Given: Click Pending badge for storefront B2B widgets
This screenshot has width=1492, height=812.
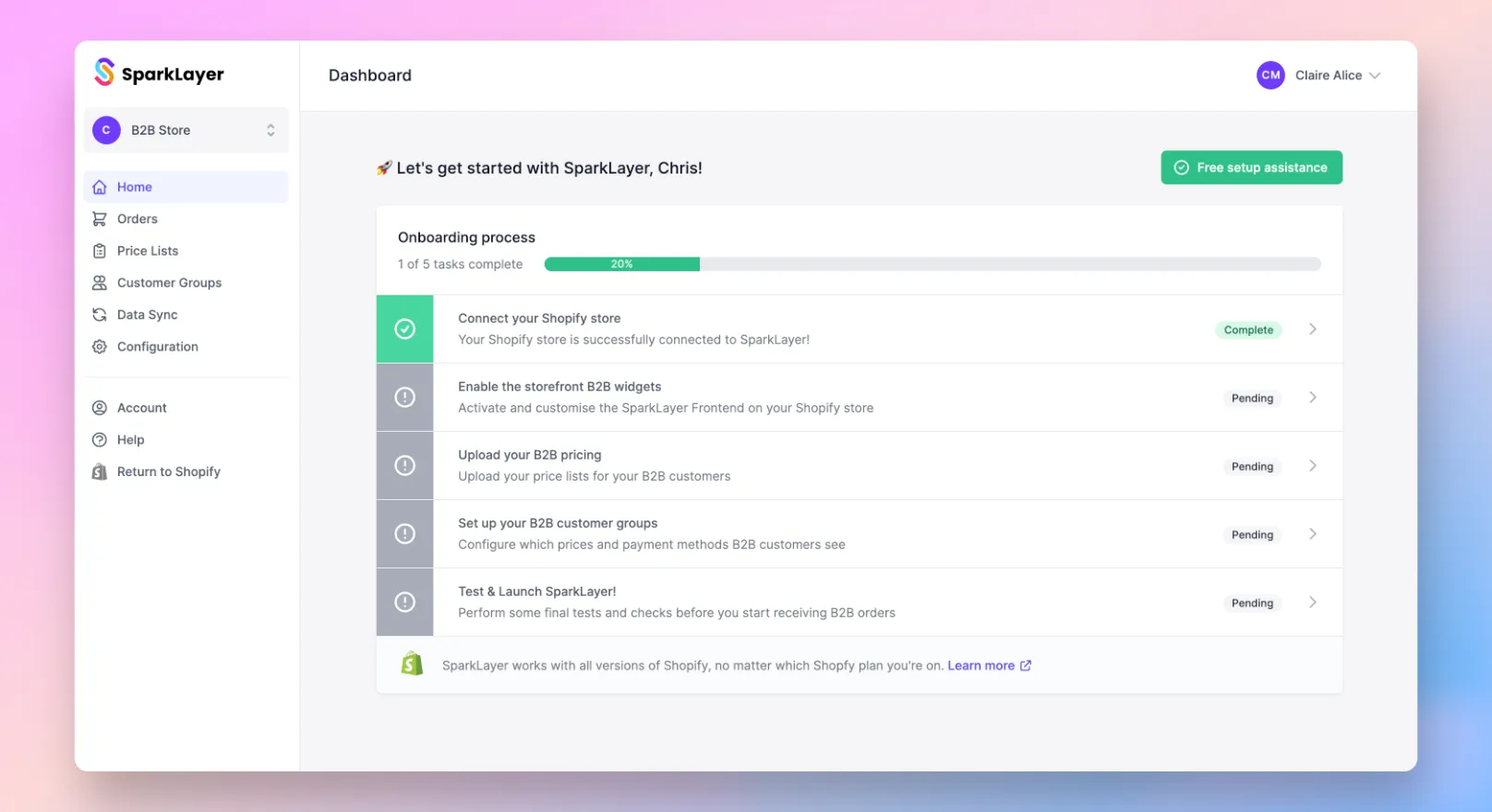Looking at the screenshot, I should pos(1252,399).
